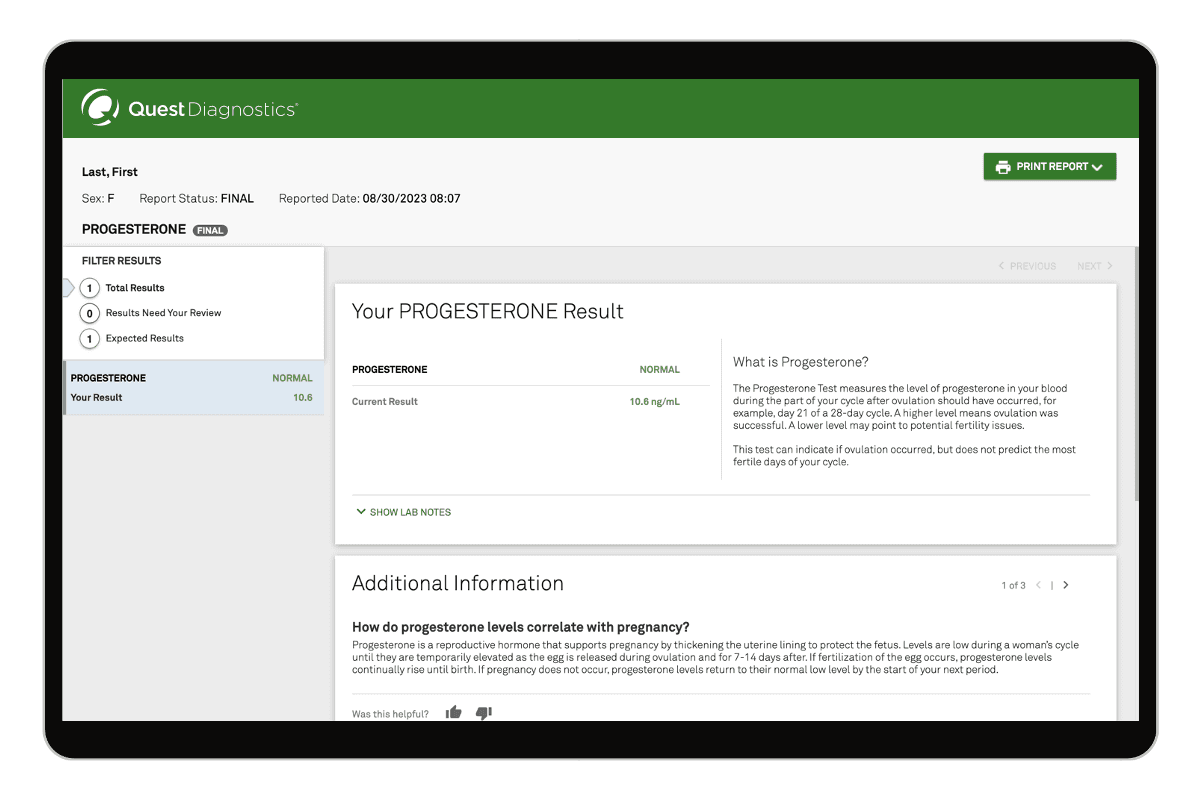The width and height of the screenshot is (1200, 800).
Task: Collapse the Filter Results sidebar
Action: coord(66,288)
